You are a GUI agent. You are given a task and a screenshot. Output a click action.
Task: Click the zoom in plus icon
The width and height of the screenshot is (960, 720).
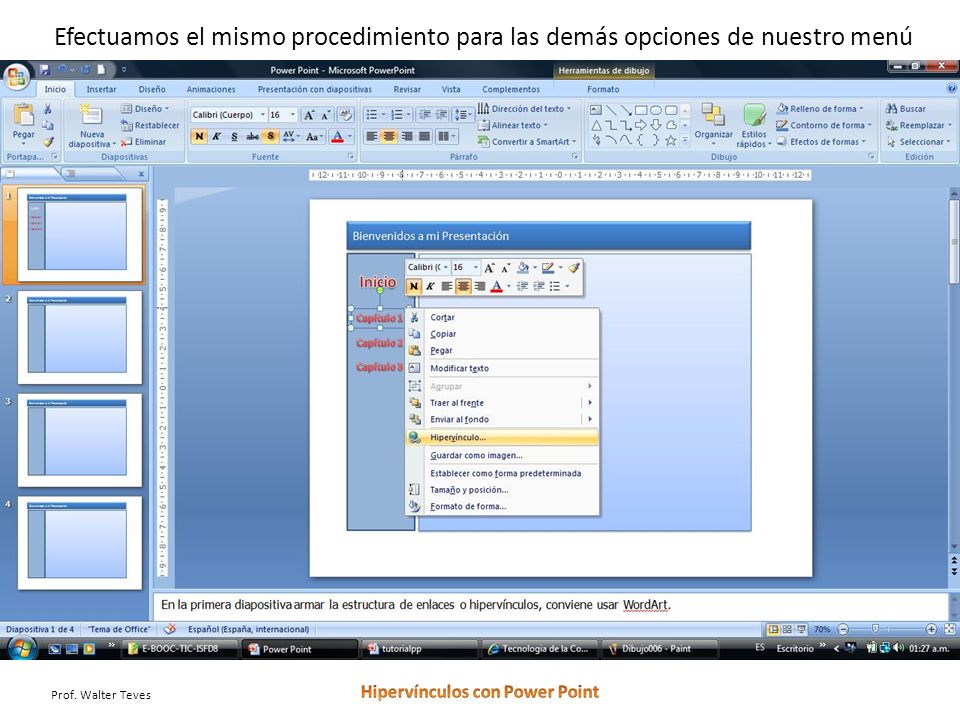[931, 629]
